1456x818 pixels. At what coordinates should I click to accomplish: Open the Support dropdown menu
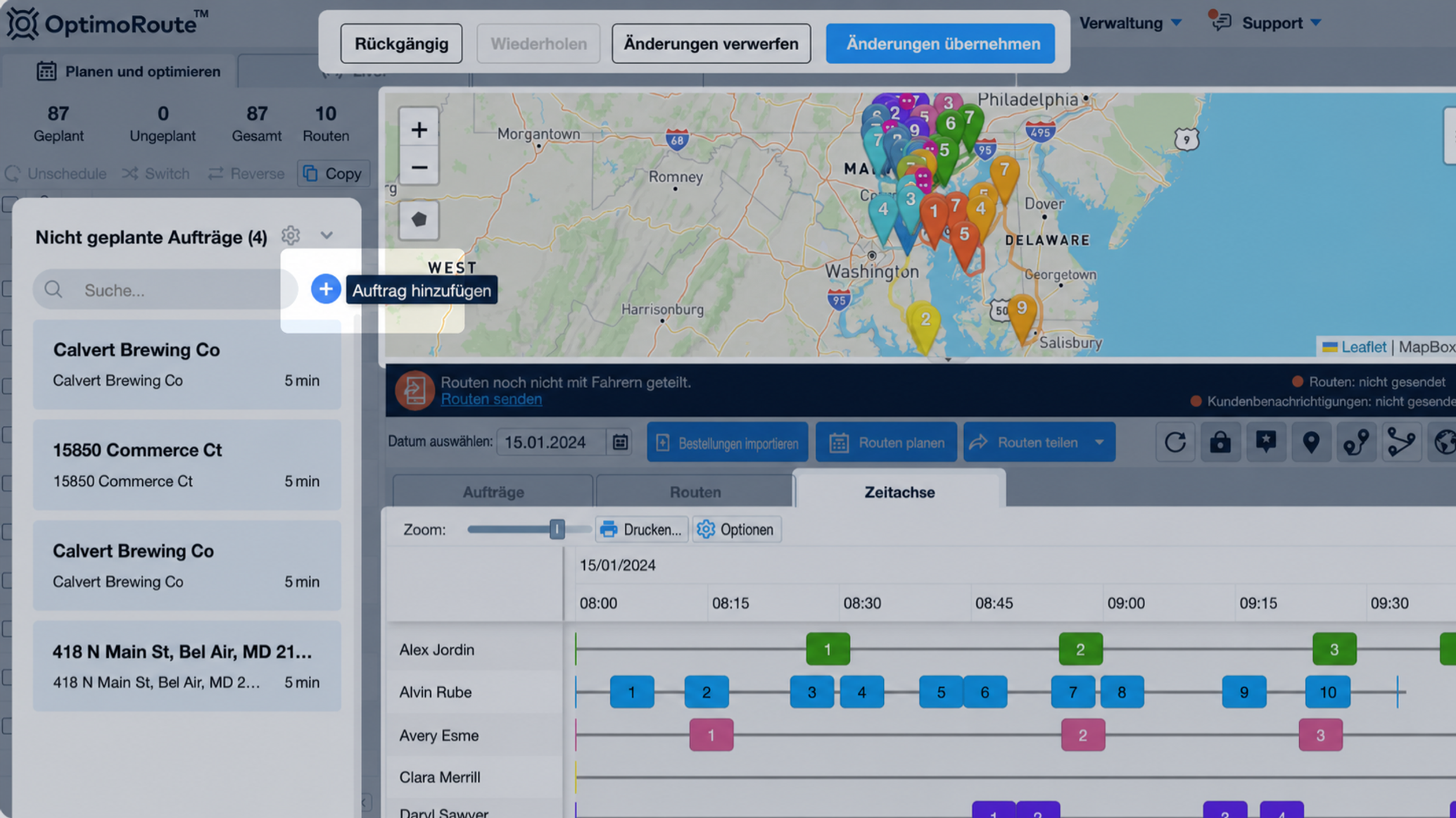(1281, 23)
